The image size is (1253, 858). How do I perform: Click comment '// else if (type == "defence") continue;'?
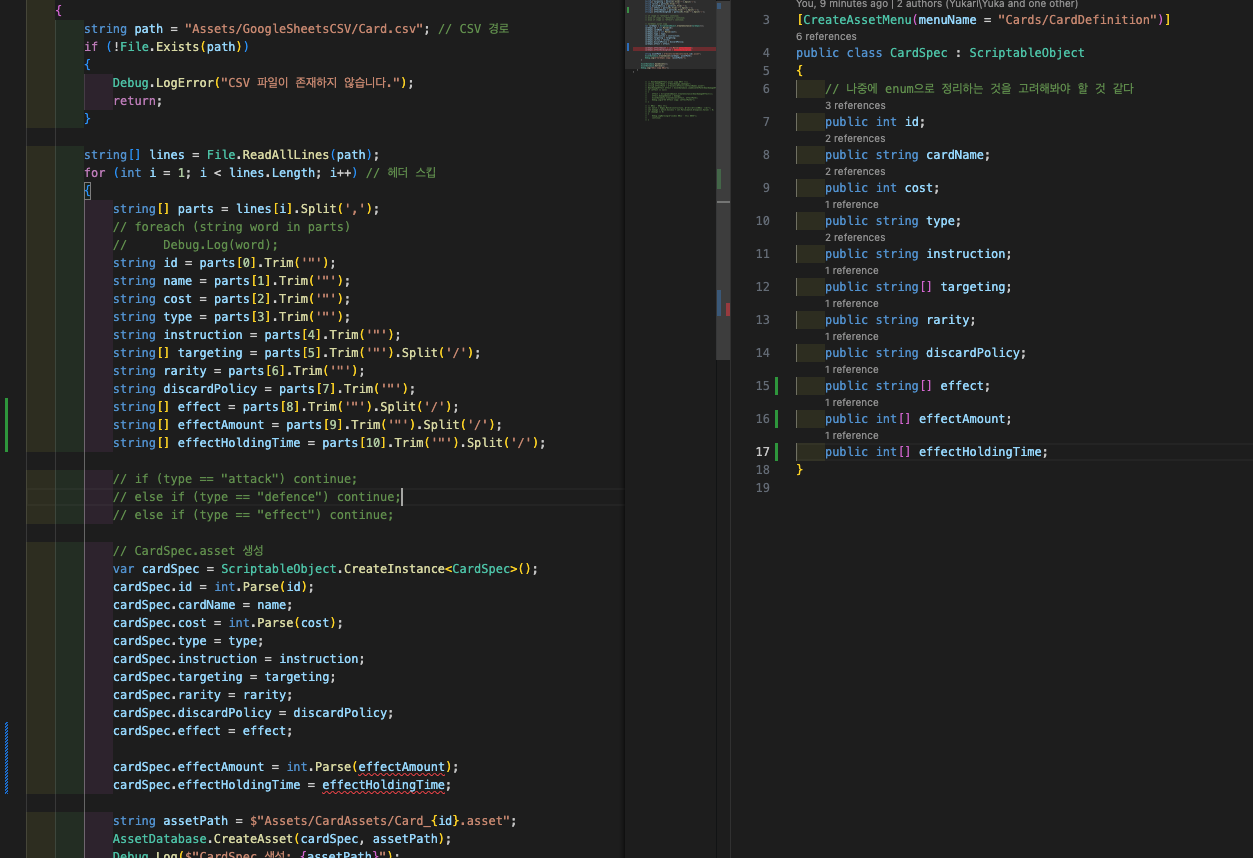tap(256, 497)
